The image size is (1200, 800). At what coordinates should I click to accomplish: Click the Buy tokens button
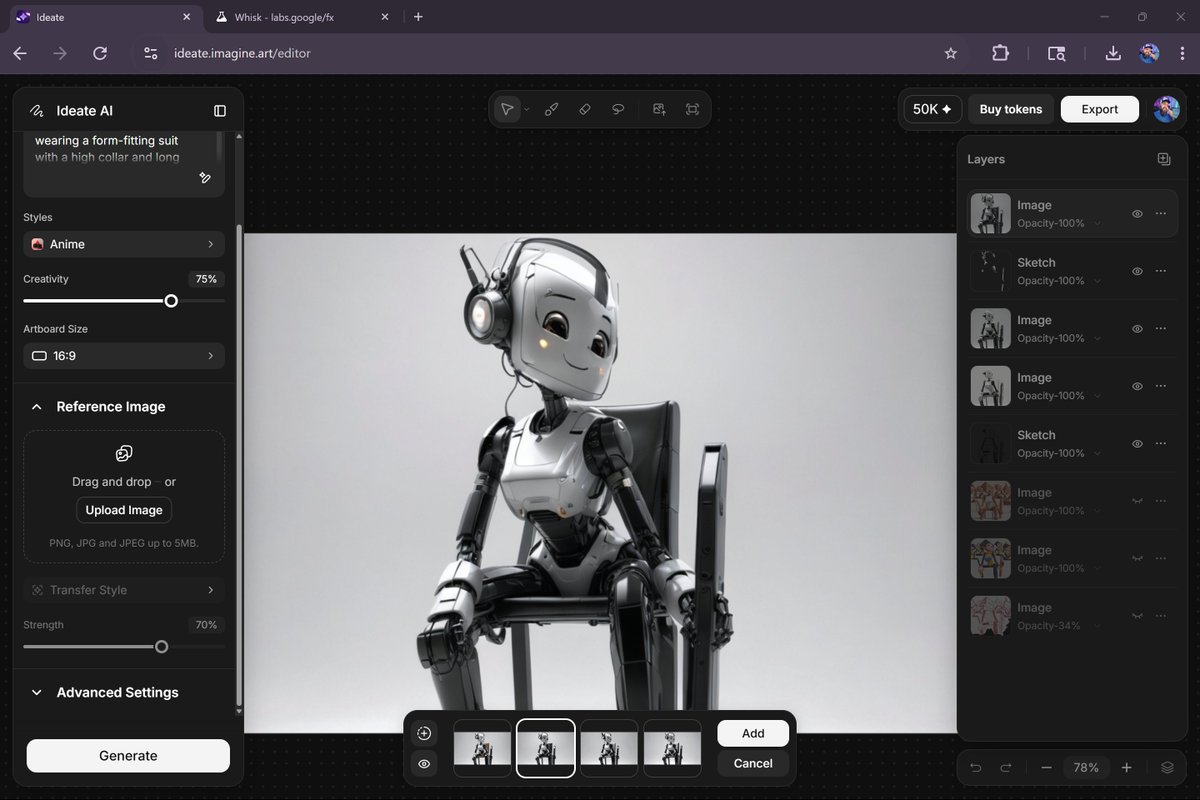[x=1009, y=109]
